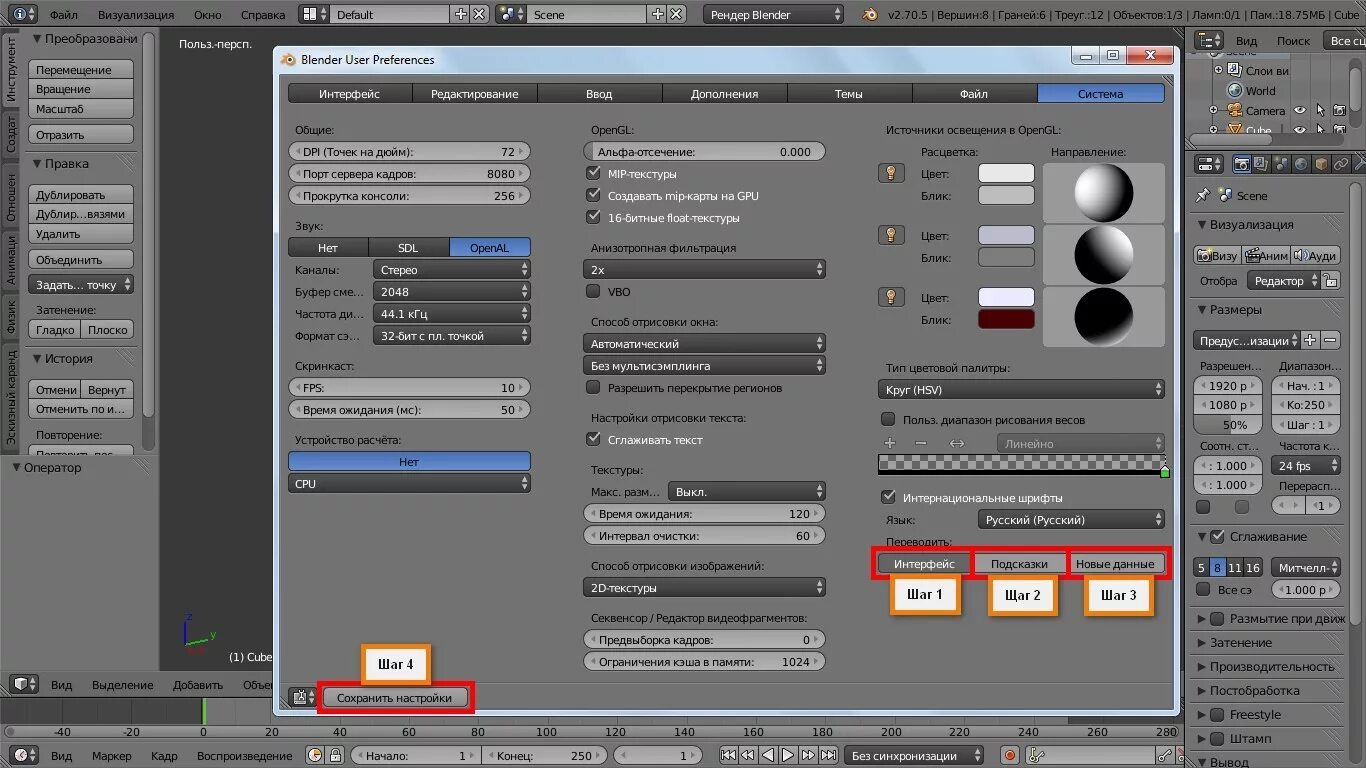Image resolution: width=1366 pixels, height=768 pixels.
Task: Click the eye icon next to Camera
Action: tap(1300, 111)
